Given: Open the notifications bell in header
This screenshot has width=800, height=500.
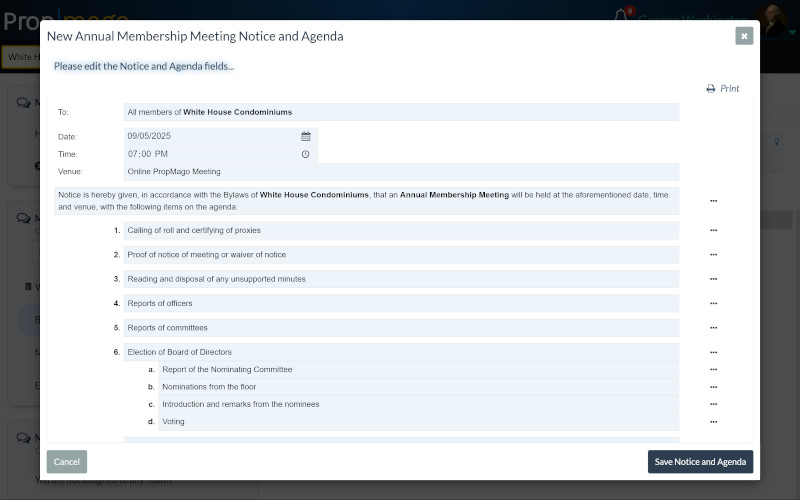Looking at the screenshot, I should coord(621,18).
